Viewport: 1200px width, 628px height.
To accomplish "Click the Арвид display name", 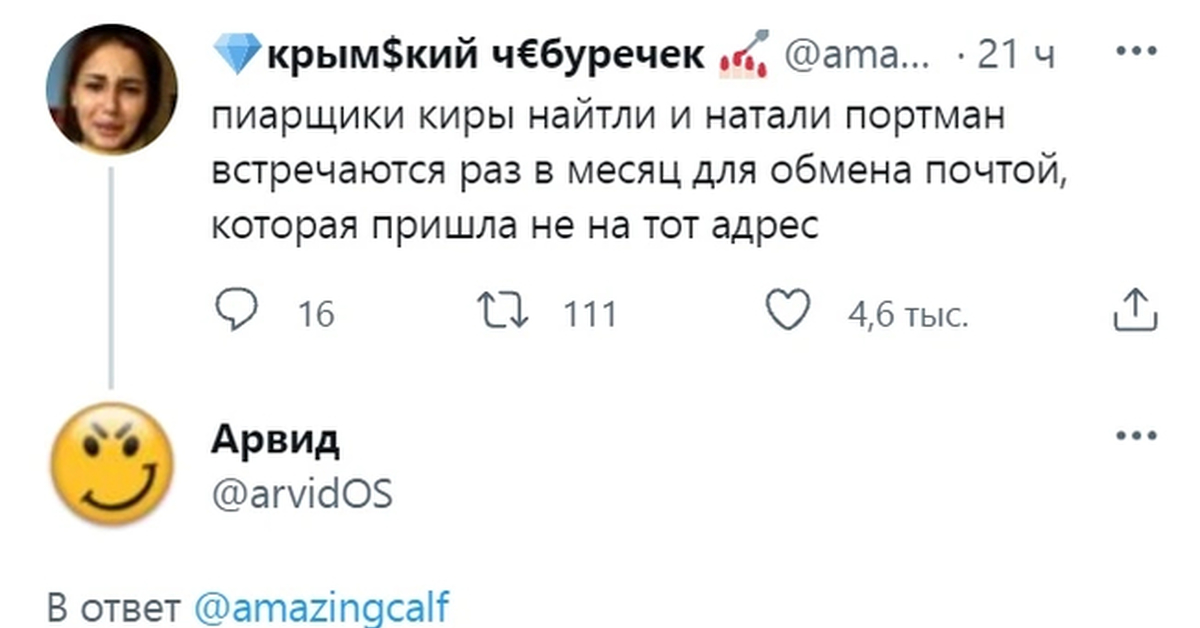I will coord(275,438).
